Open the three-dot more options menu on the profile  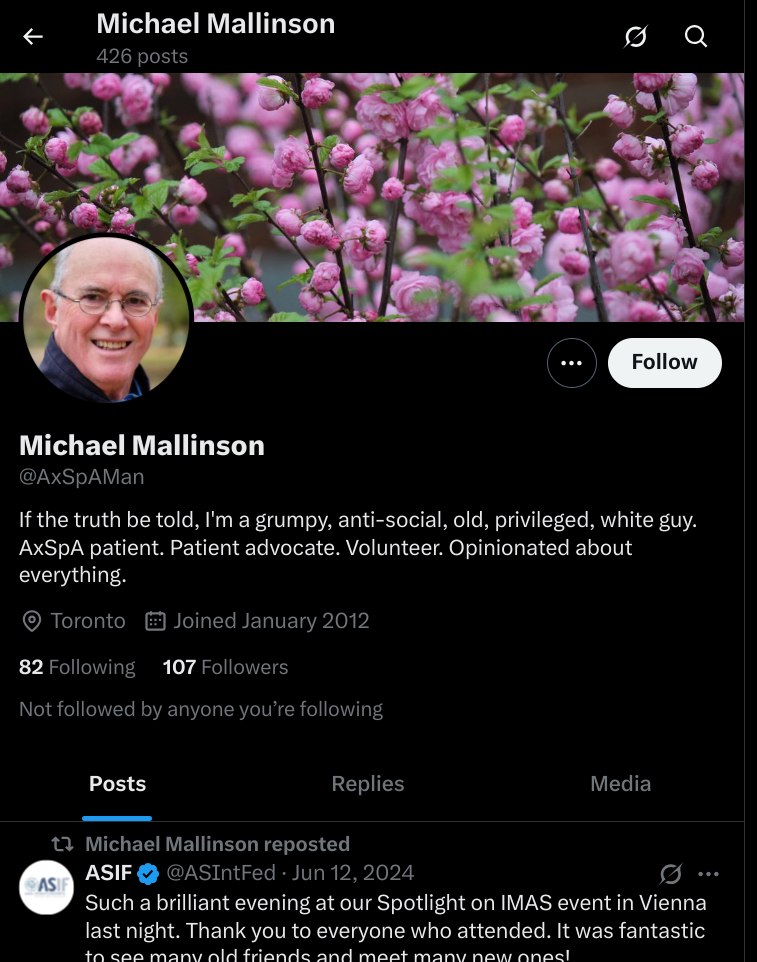coord(572,363)
